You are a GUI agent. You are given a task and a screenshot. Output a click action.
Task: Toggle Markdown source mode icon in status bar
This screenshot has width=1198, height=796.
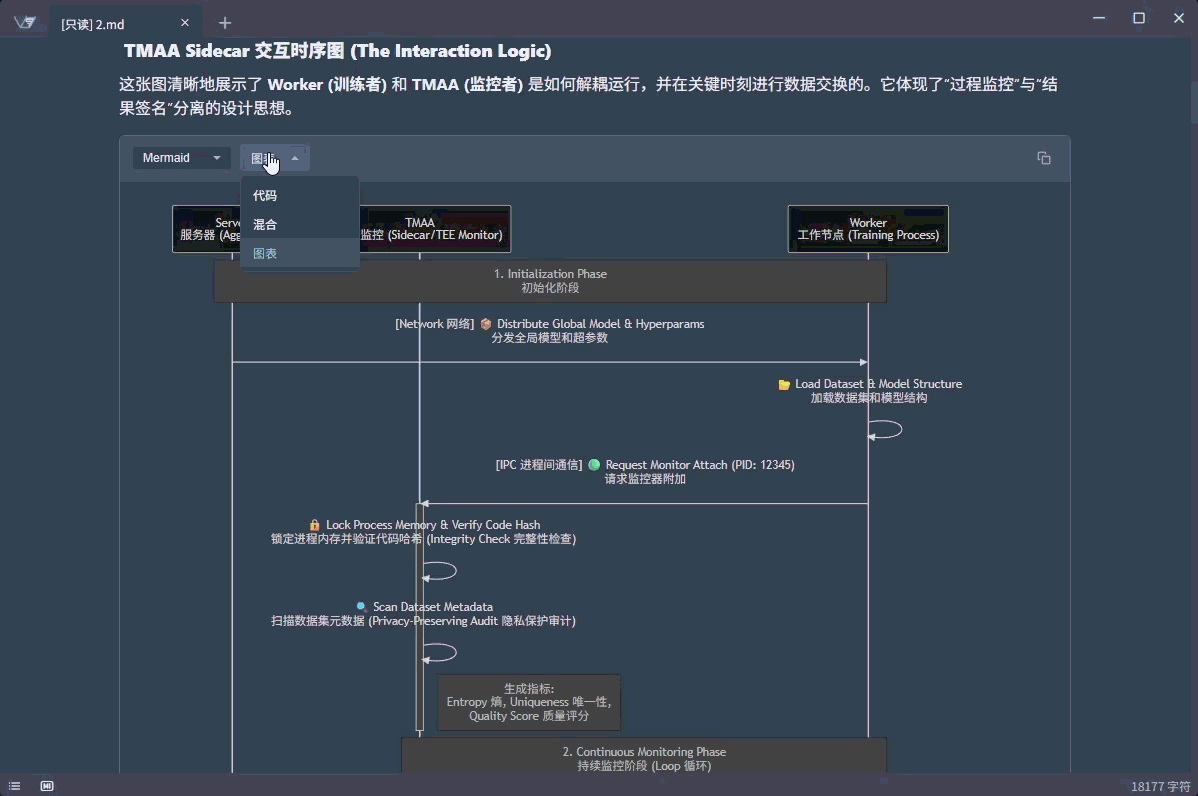[x=47, y=786]
